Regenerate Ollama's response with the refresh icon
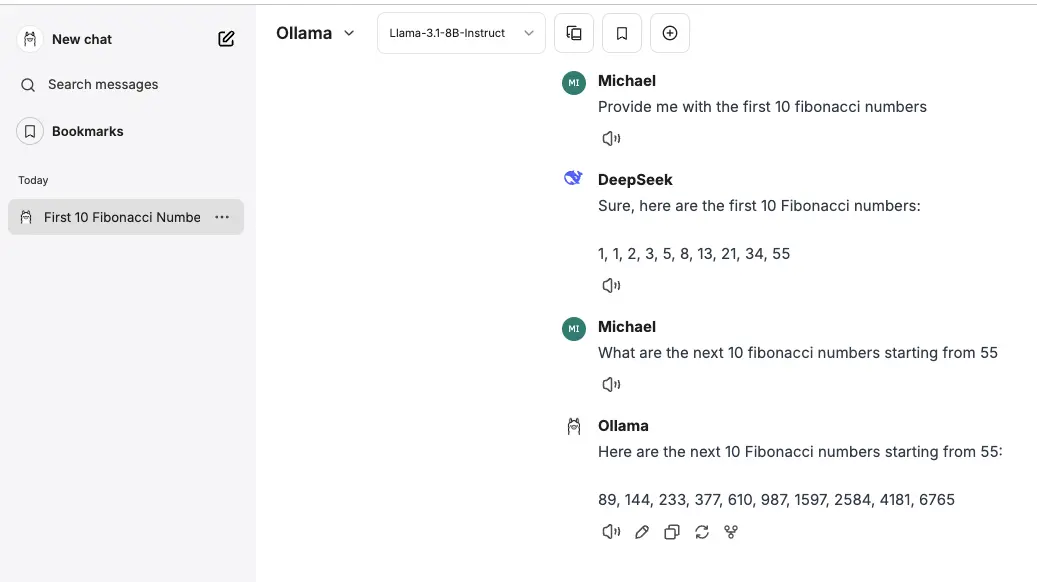Screen dimensions: 1037x582 (x=701, y=531)
